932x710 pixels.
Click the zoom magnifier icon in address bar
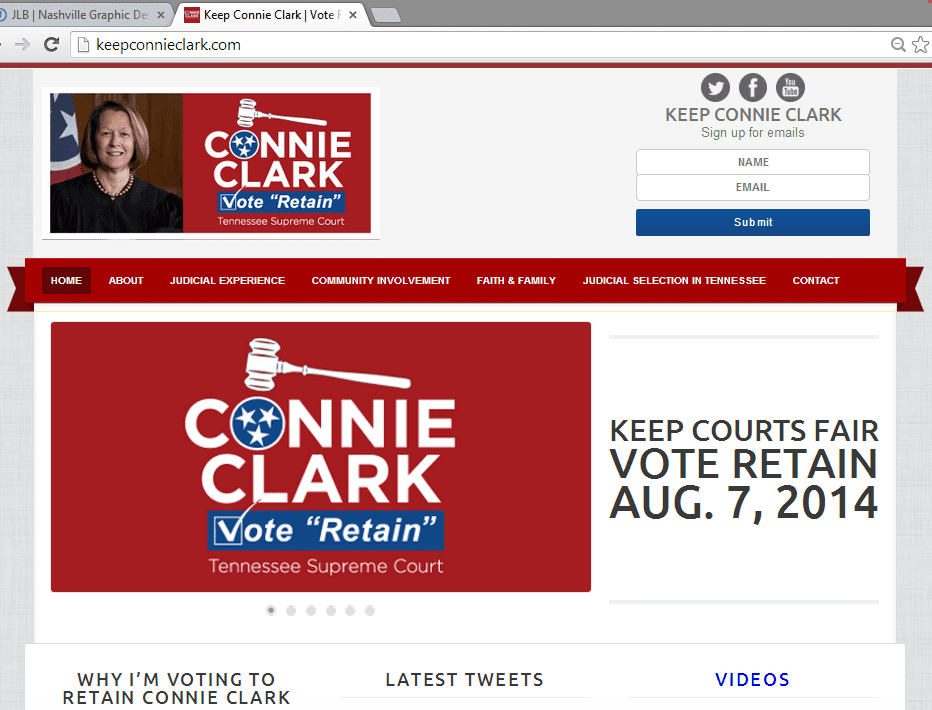point(898,45)
